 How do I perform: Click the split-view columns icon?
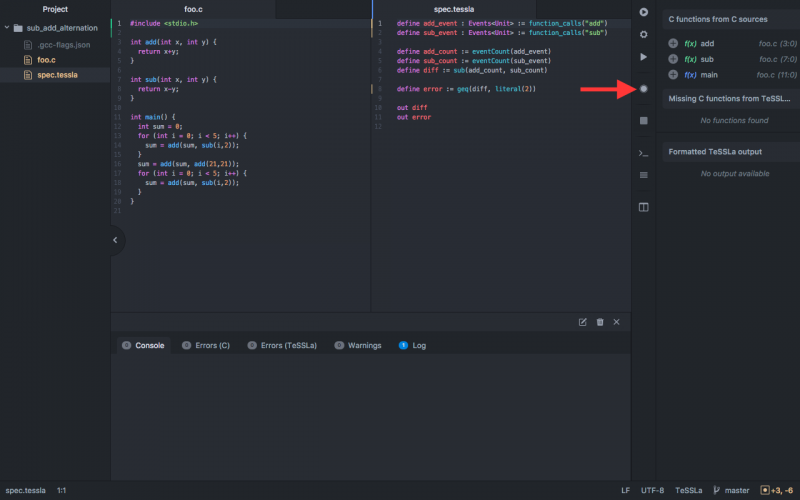[x=643, y=207]
